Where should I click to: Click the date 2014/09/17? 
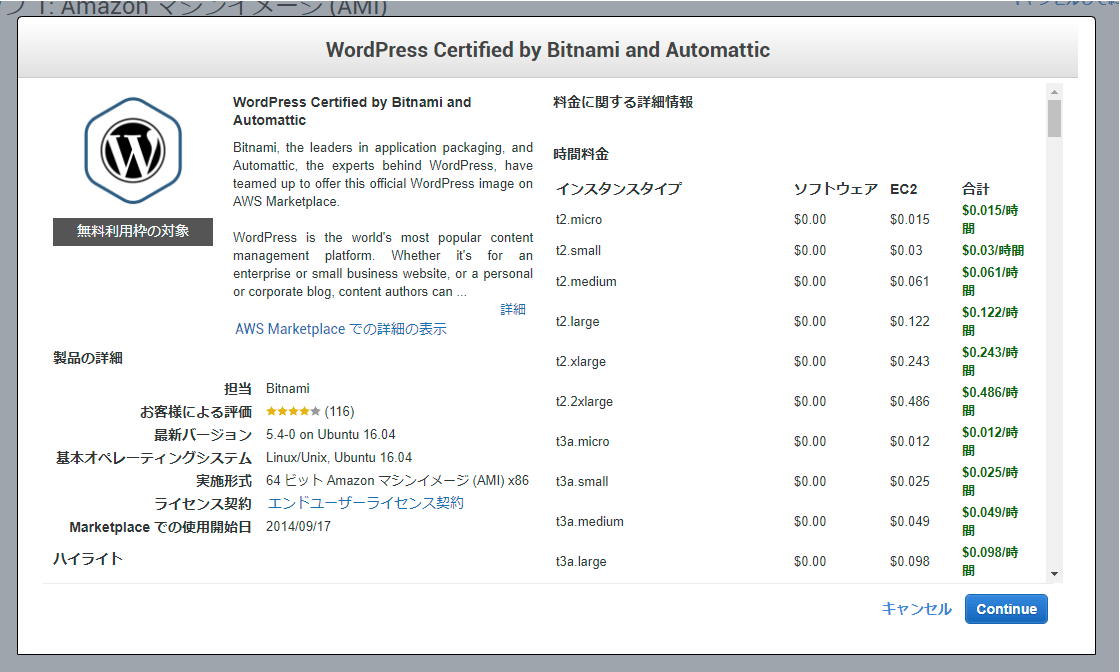click(x=298, y=527)
